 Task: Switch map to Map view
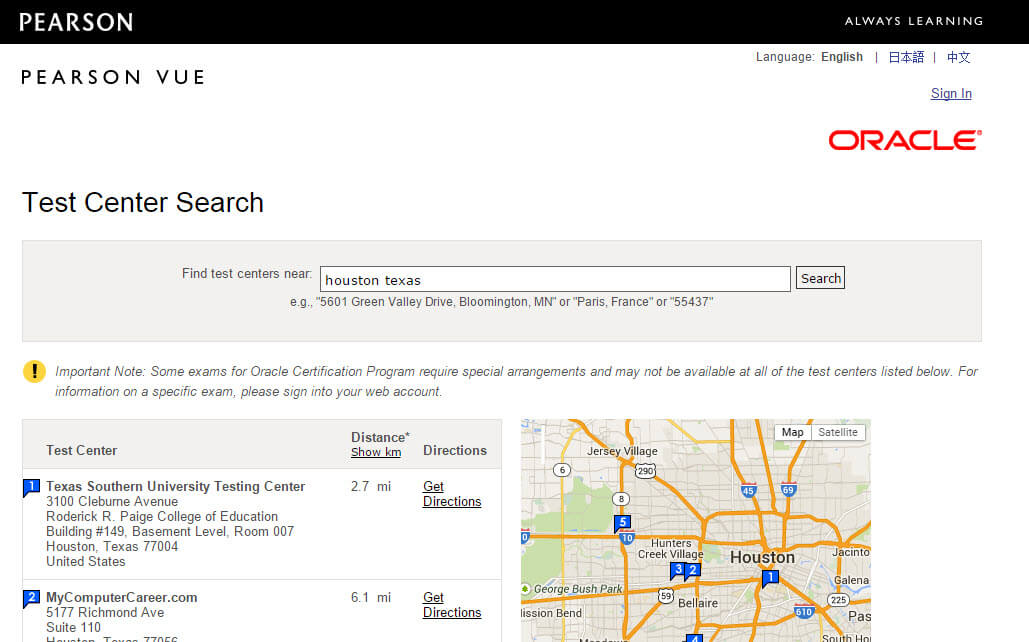793,433
